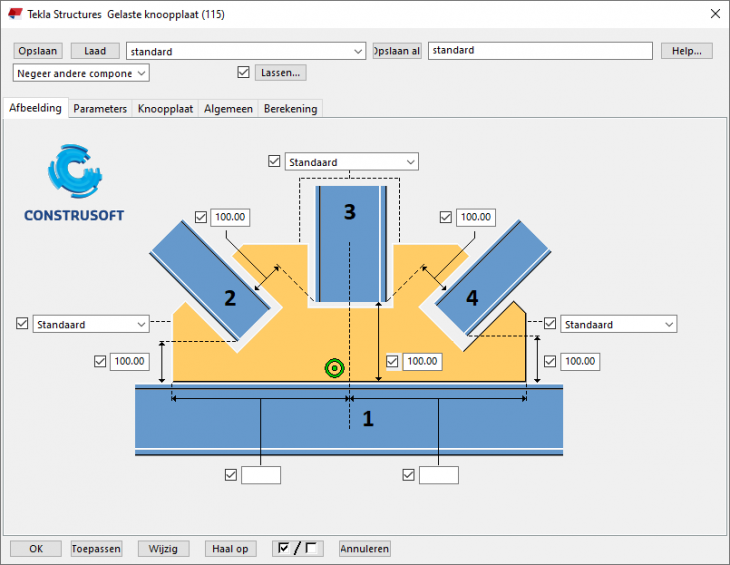Click the empty bottom-left dimension input field

click(x=261, y=475)
